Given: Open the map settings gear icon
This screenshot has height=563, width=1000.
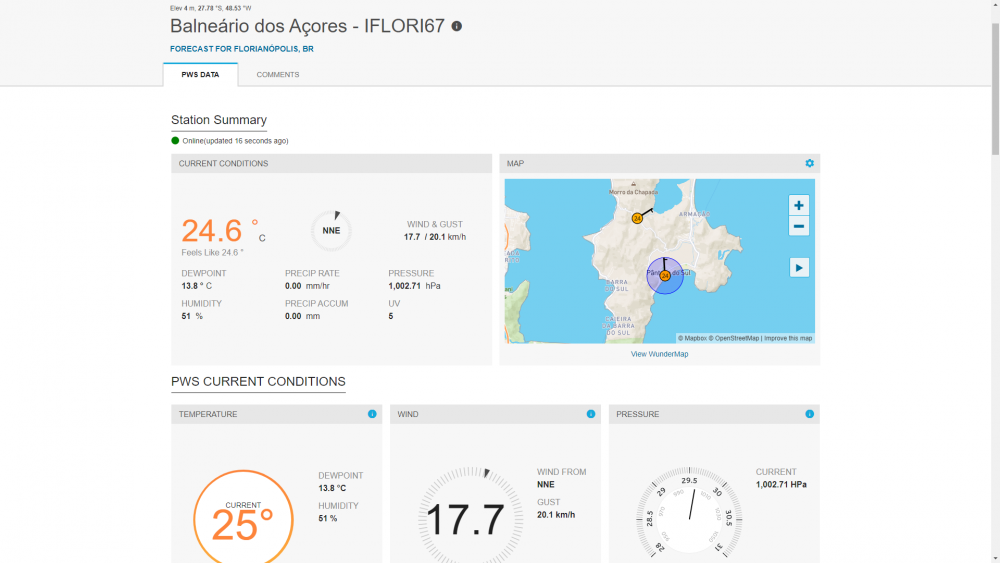Looking at the screenshot, I should coord(810,163).
